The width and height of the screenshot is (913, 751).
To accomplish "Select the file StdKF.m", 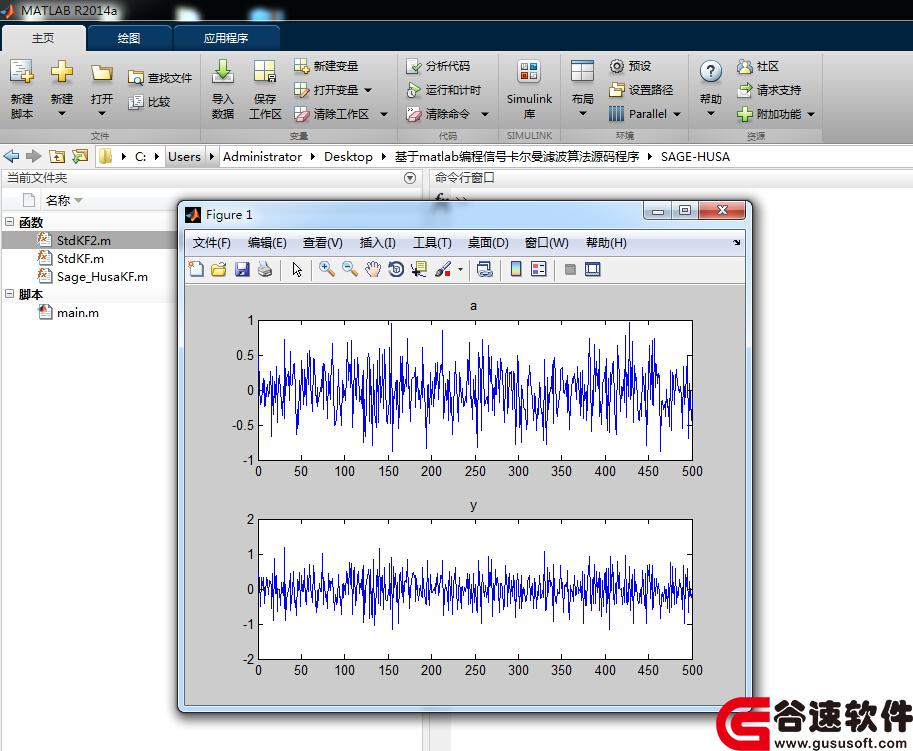I will point(80,258).
